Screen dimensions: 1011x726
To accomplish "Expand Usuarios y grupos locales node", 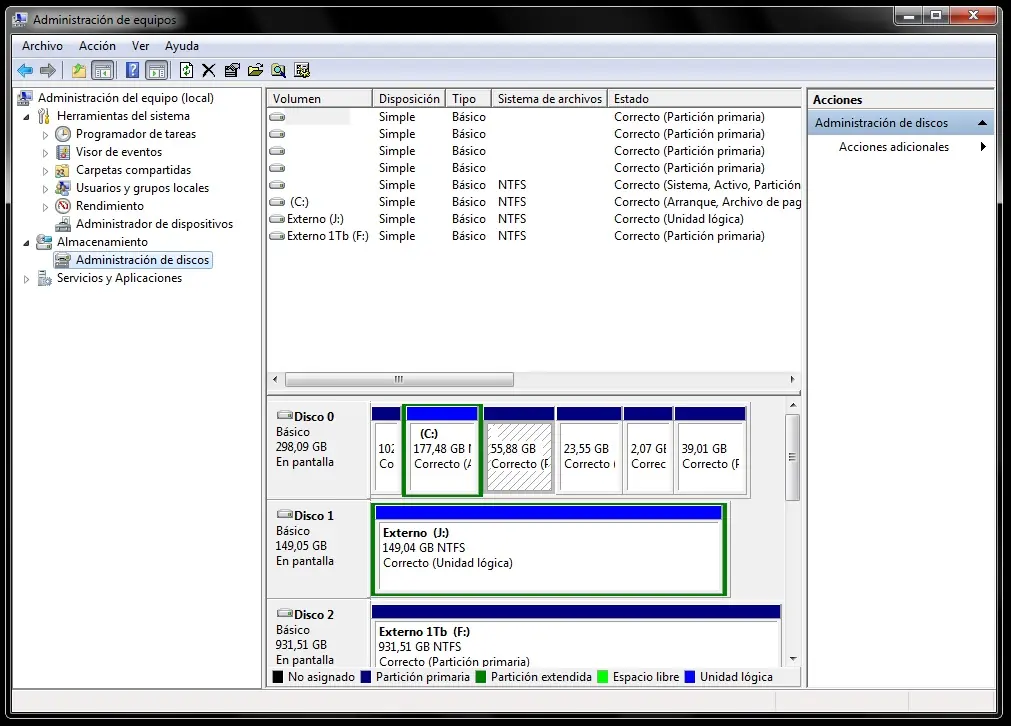I will [x=45, y=190].
